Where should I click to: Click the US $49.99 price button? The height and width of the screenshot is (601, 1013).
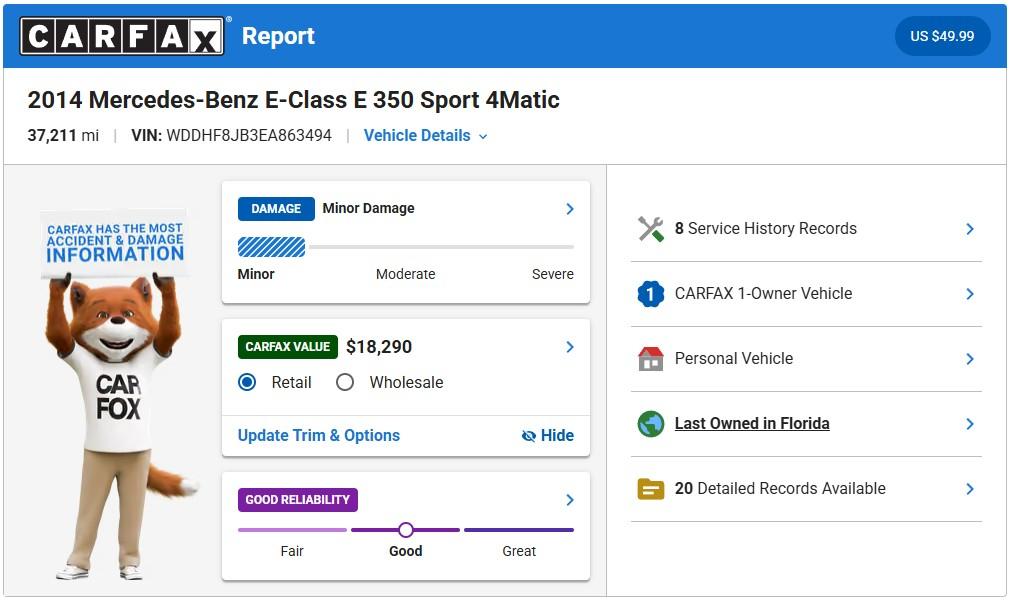point(942,36)
